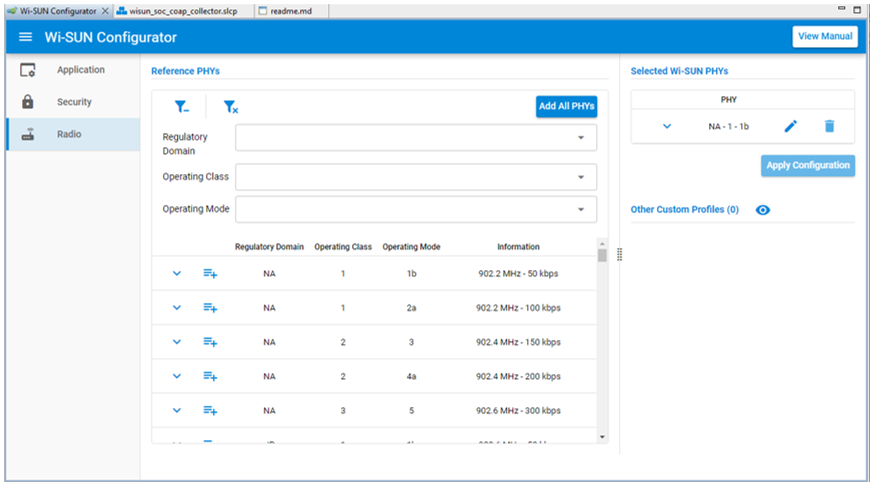Screen dimensions: 874x482
Task: Minimize the editor view pane
Action: [x=842, y=9]
